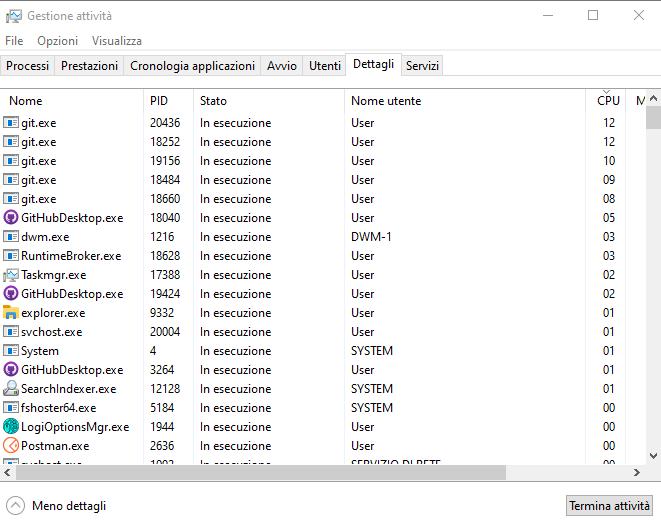Select the DWM-1 user name cell
661x529 pixels.
tap(371, 236)
